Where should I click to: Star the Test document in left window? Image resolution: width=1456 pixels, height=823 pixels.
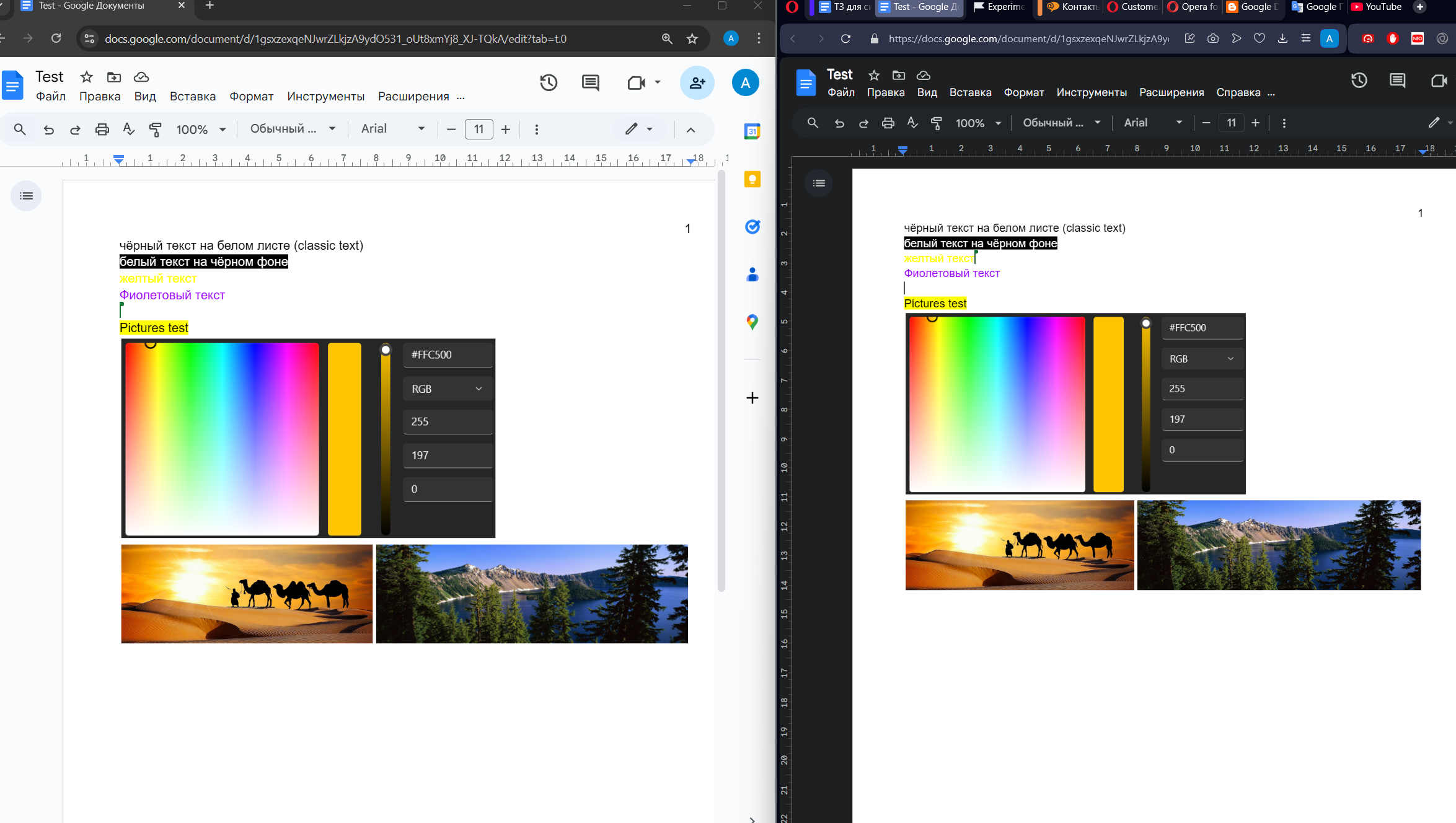tap(87, 77)
